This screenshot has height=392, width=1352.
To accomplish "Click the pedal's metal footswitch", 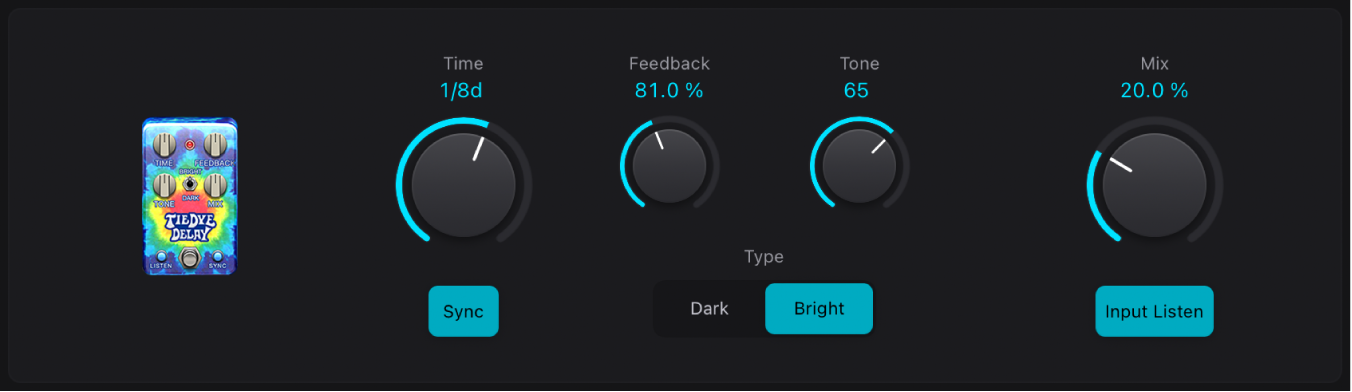I will pos(189,258).
